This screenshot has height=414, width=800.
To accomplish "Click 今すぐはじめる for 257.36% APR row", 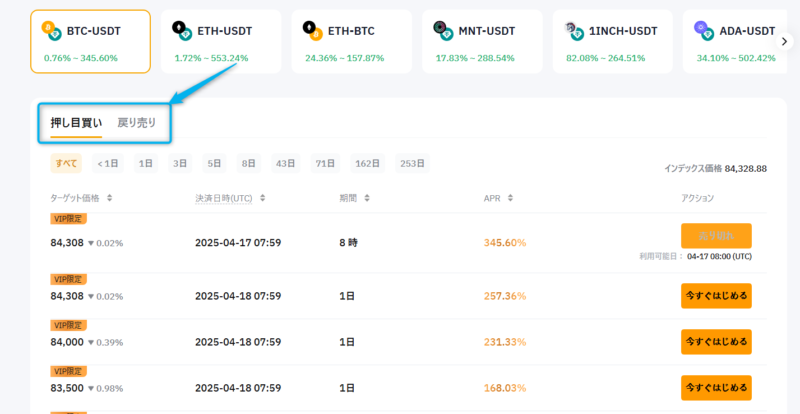I will [716, 296].
